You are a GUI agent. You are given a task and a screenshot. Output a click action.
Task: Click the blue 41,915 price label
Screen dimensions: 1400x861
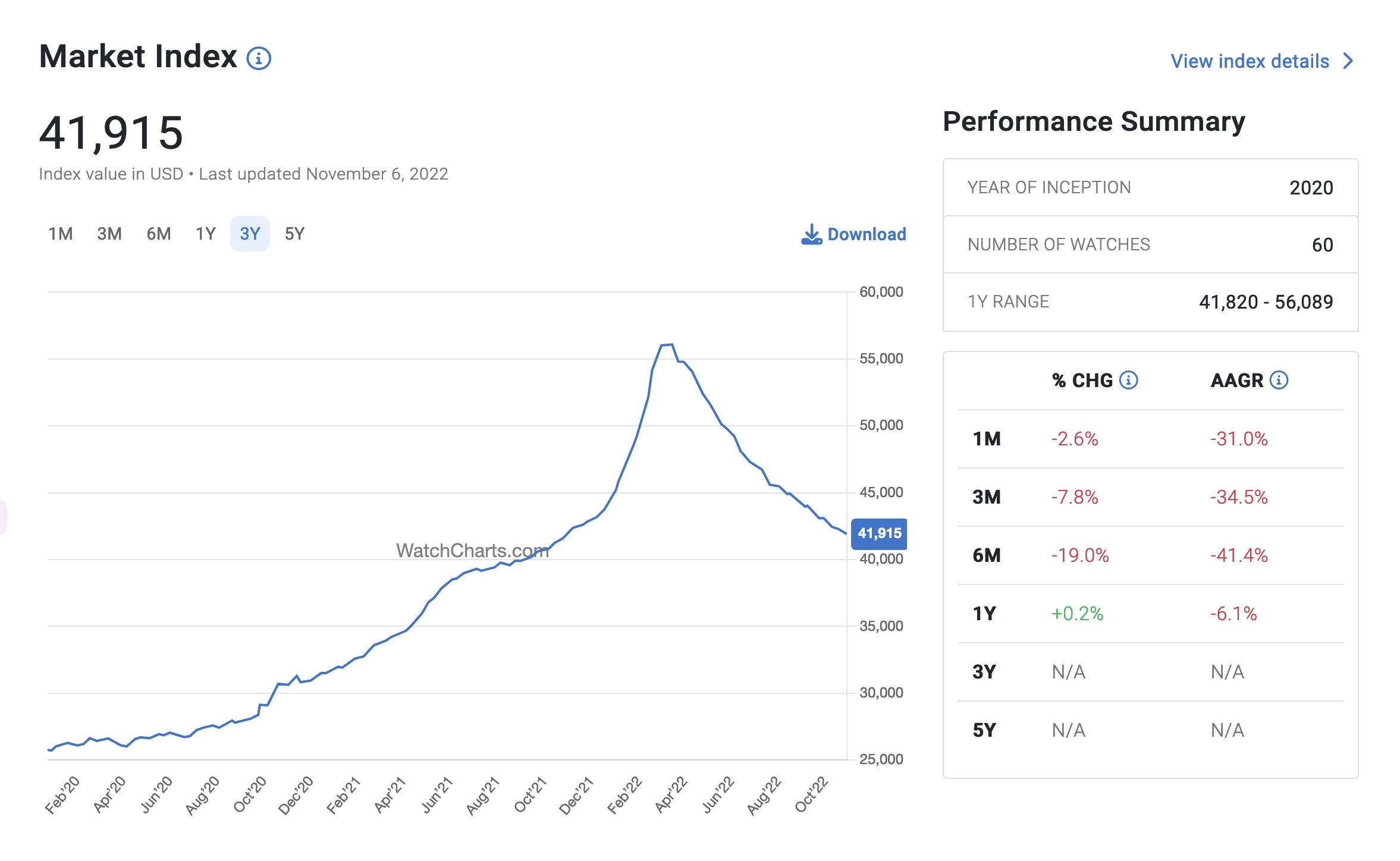click(x=879, y=533)
